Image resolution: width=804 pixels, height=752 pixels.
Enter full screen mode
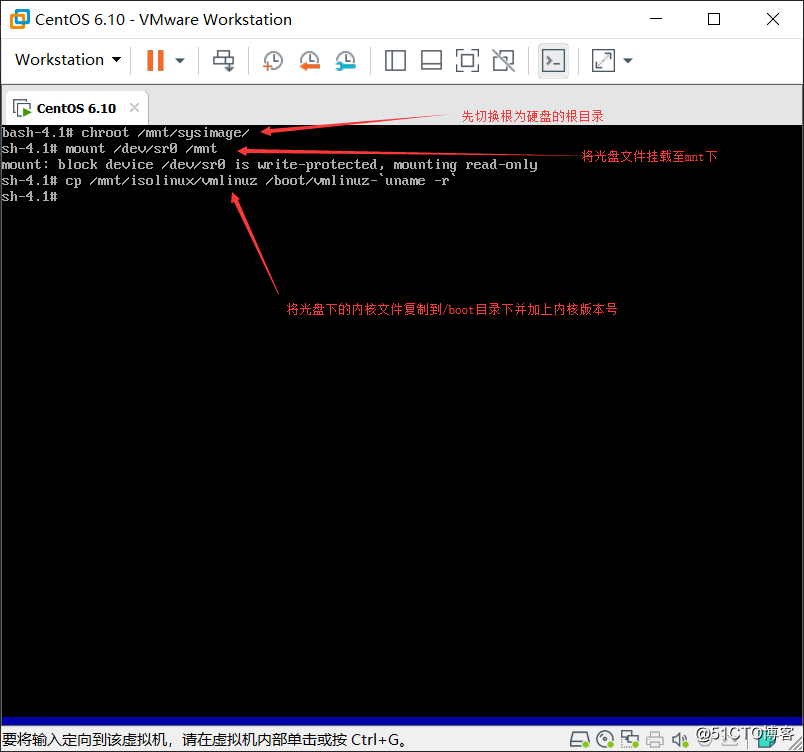pos(467,60)
